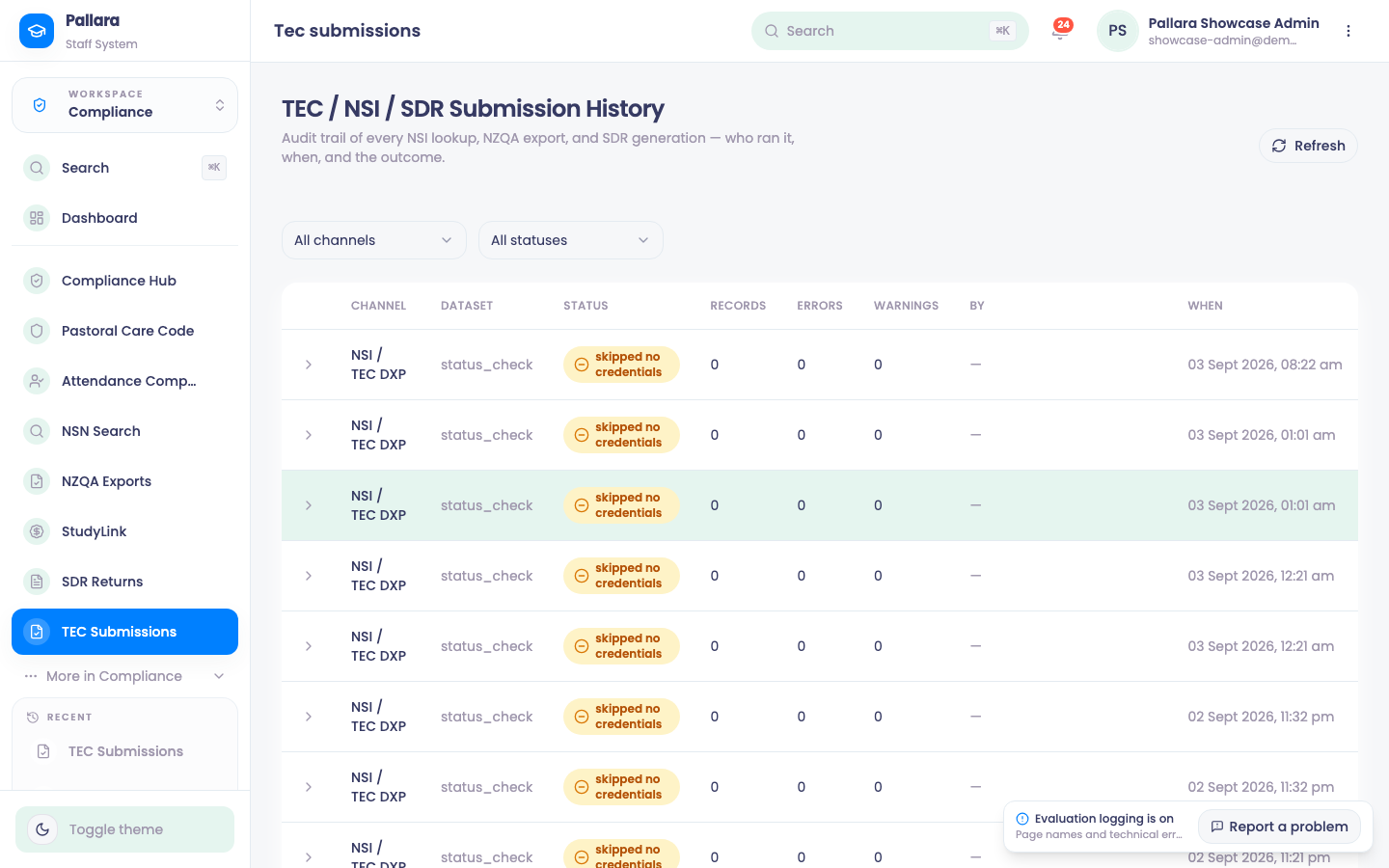Screen dimensions: 1389x868
Task: Click the sidebar Search entry
Action: (124, 168)
